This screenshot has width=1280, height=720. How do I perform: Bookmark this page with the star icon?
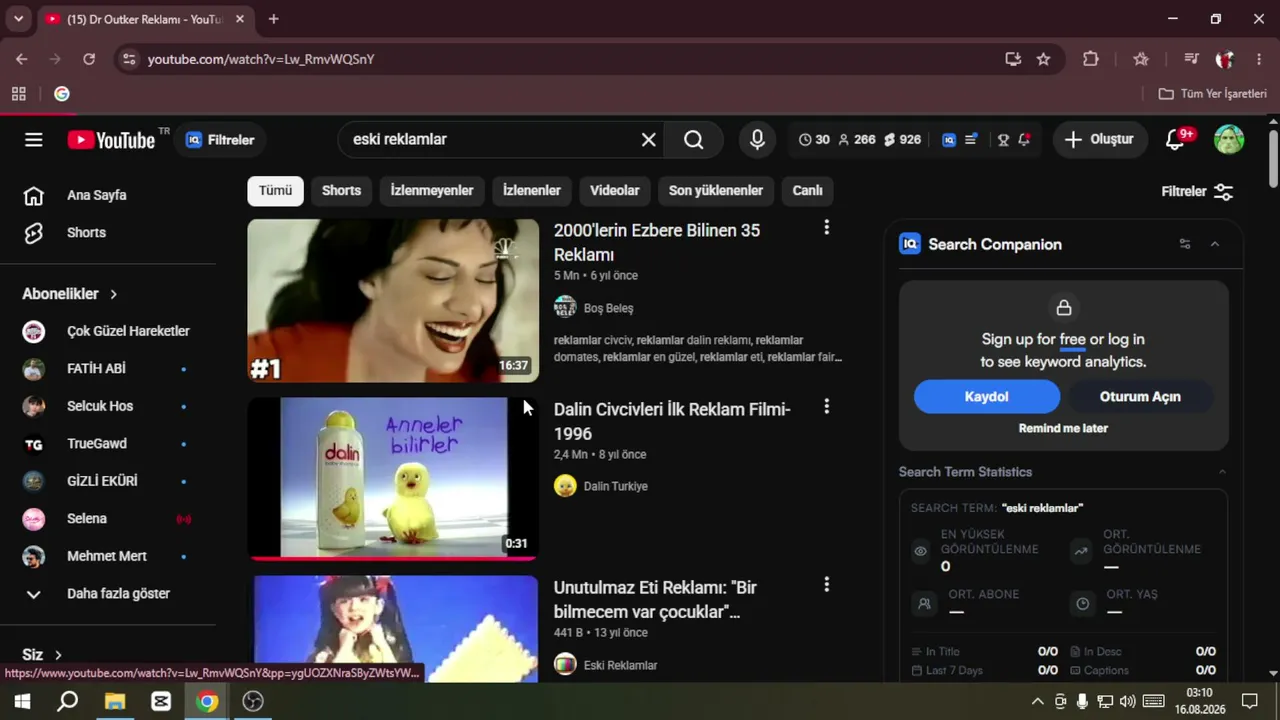click(1043, 59)
